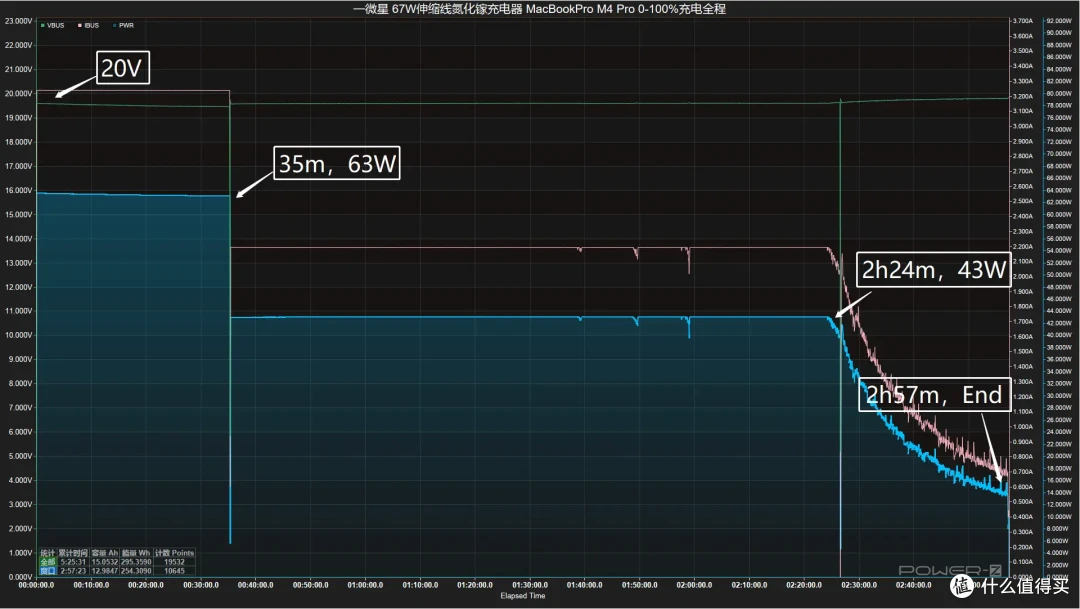Click the 02:30:00.0 time axis tick label

point(859,585)
